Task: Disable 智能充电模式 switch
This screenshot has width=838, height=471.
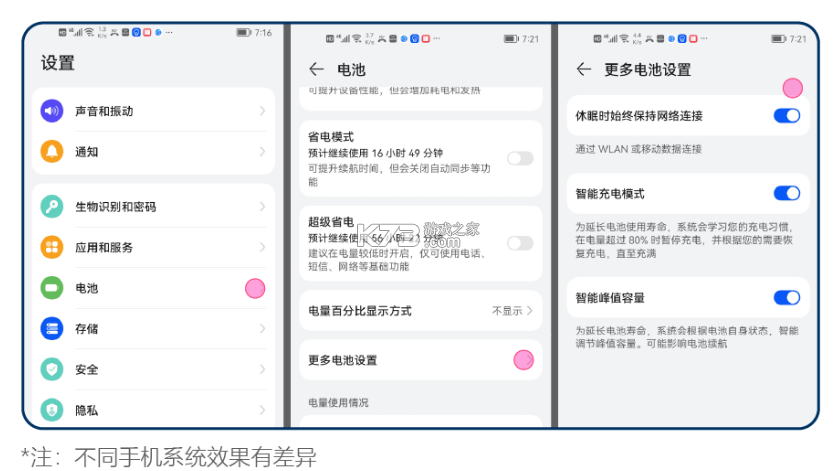Action: point(787,193)
